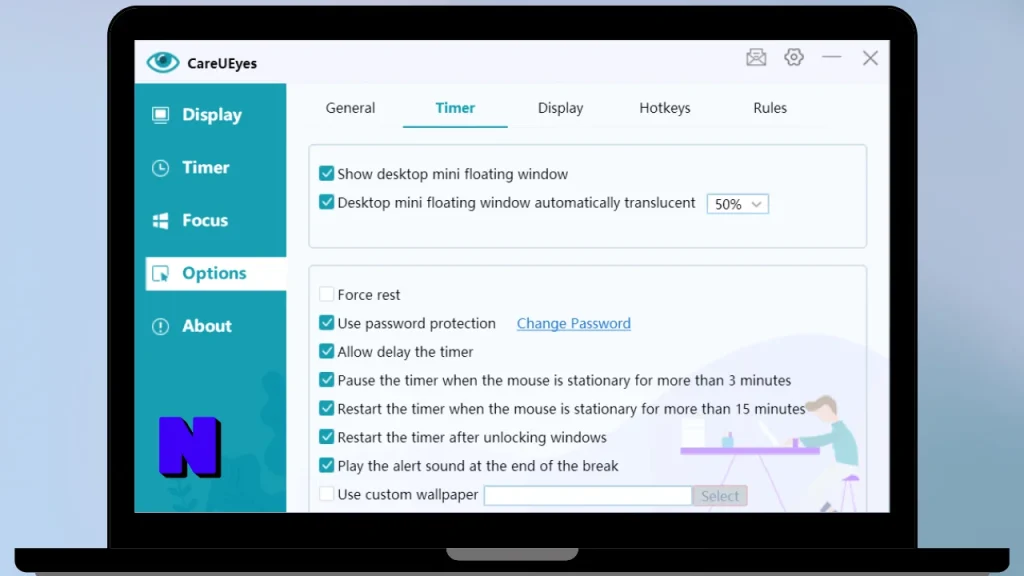Toggle Show desktop mini floating window

pyautogui.click(x=326, y=174)
